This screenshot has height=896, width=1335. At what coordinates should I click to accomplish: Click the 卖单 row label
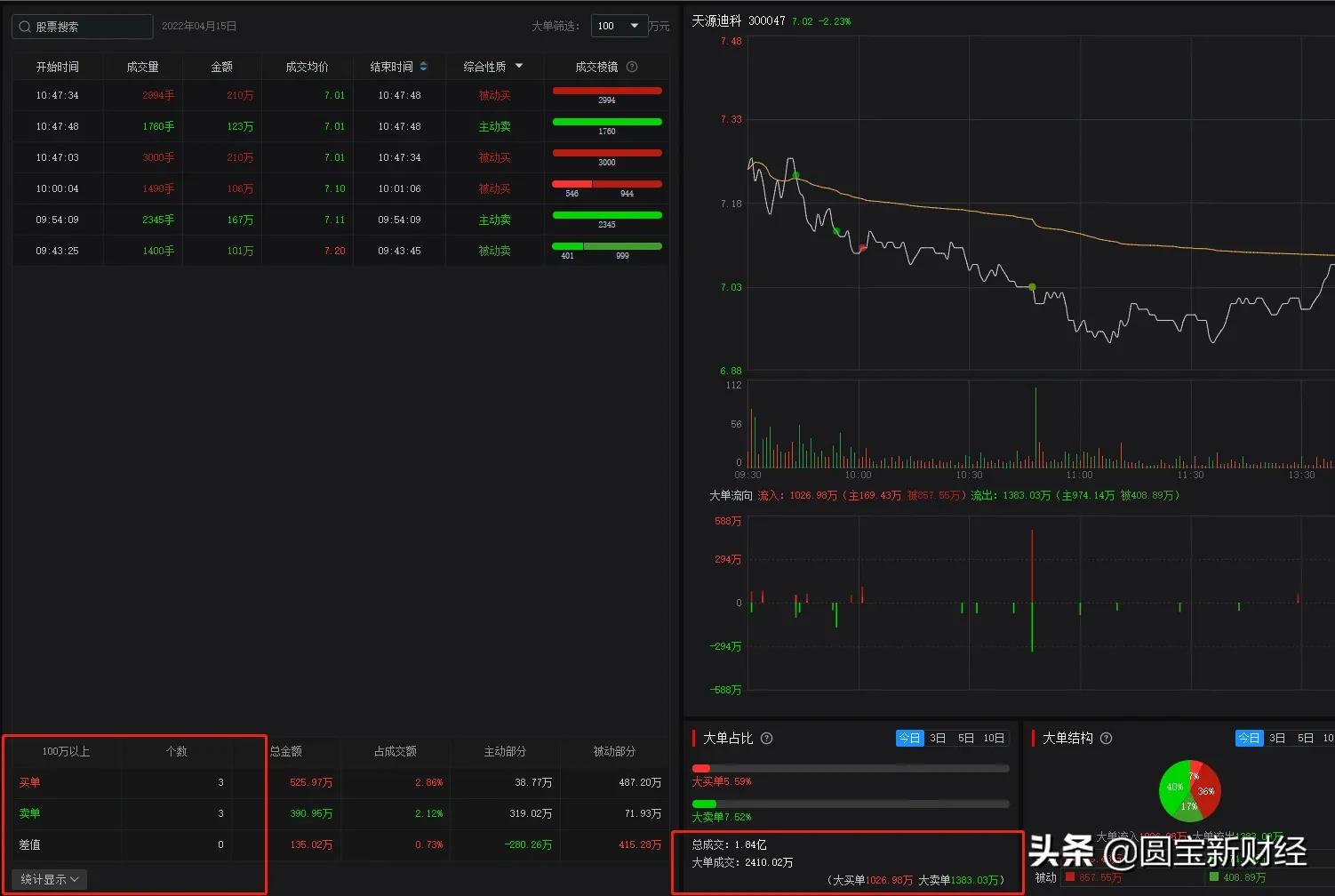pyautogui.click(x=29, y=813)
